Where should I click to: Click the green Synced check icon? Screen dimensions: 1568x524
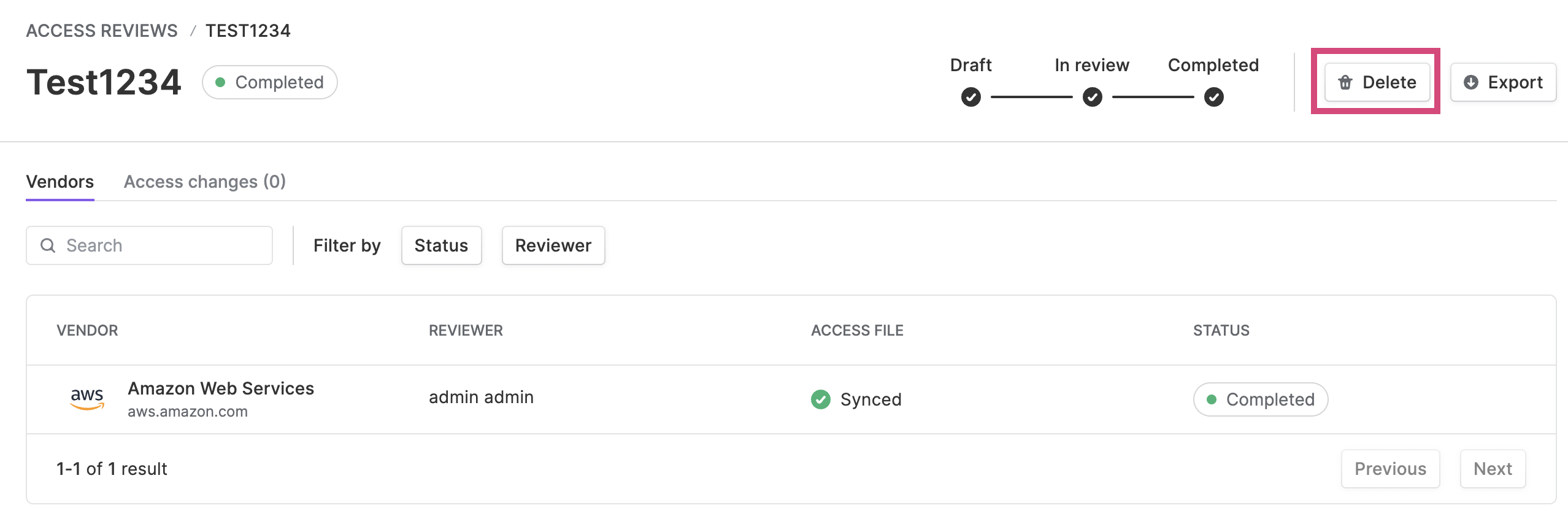pos(821,399)
